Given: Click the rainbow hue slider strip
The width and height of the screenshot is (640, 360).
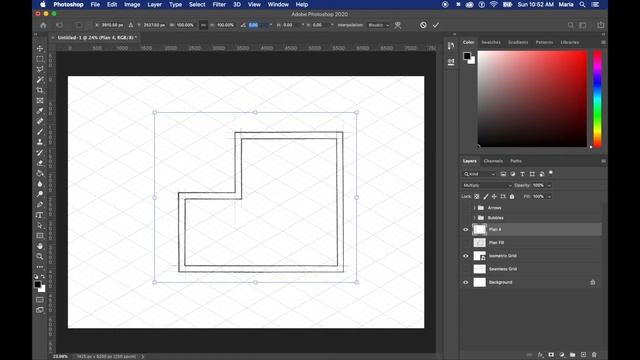Looking at the screenshot, I should pos(597,99).
